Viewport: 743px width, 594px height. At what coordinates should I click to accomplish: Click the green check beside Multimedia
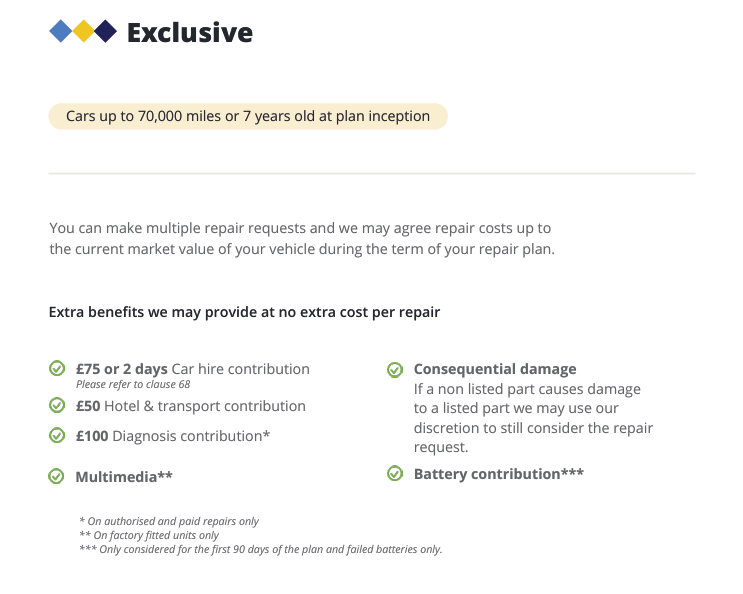(x=57, y=476)
